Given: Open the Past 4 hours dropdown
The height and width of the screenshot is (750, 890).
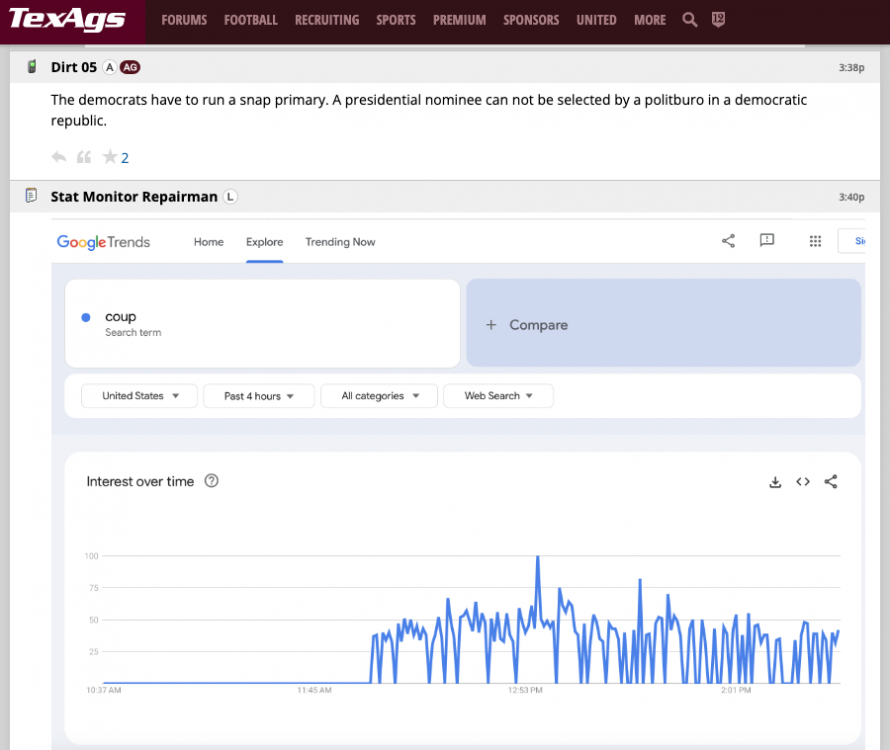Looking at the screenshot, I should pyautogui.click(x=259, y=396).
